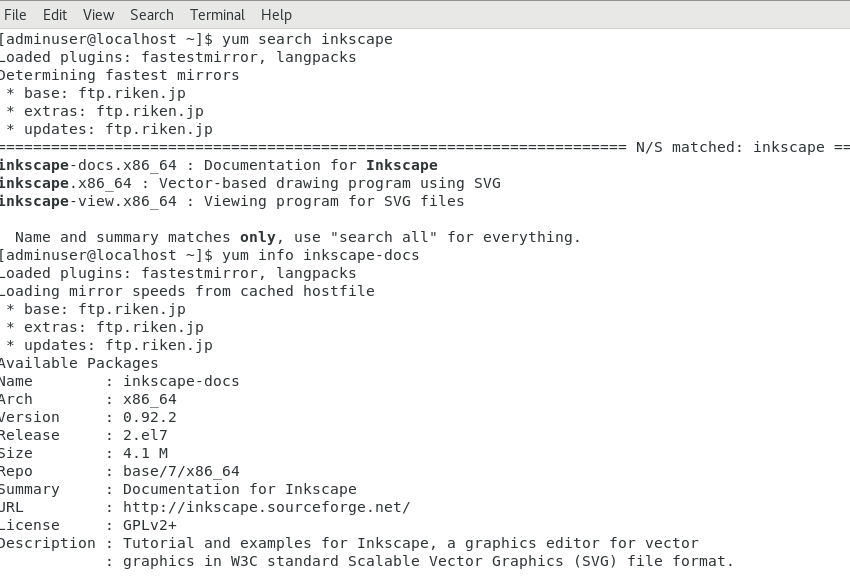
Task: Click the "Available Packages" heading line
Action: (x=78, y=363)
